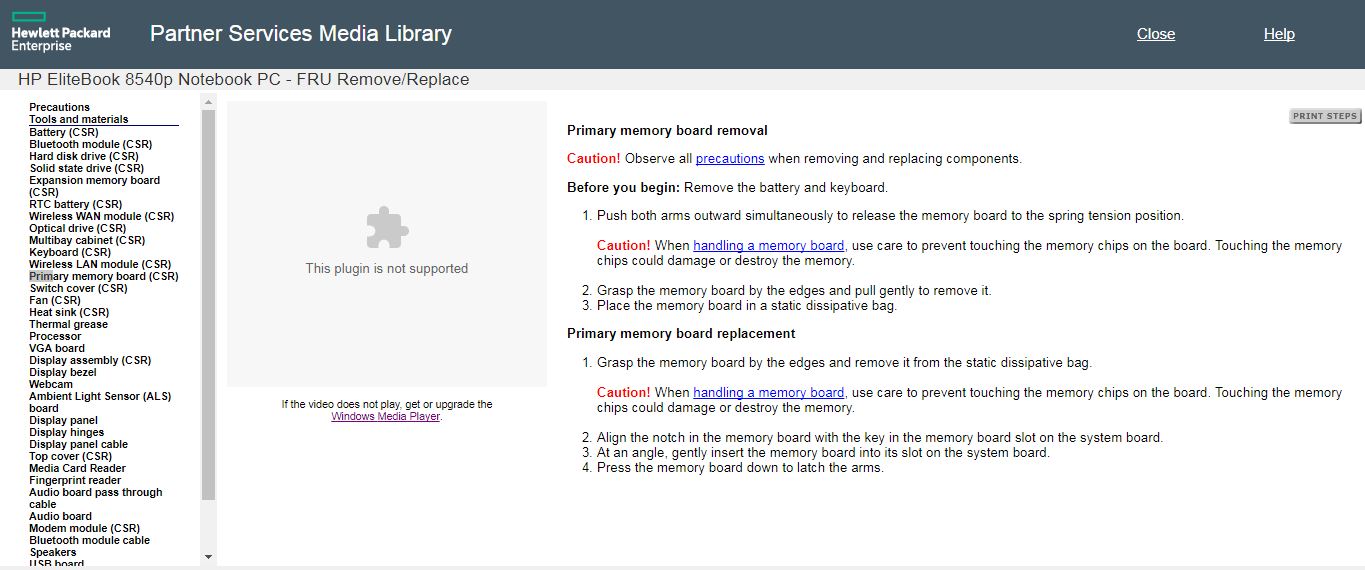Open Modem module (CSR) procedure
Image resolution: width=1365 pixels, height=570 pixels.
point(85,528)
